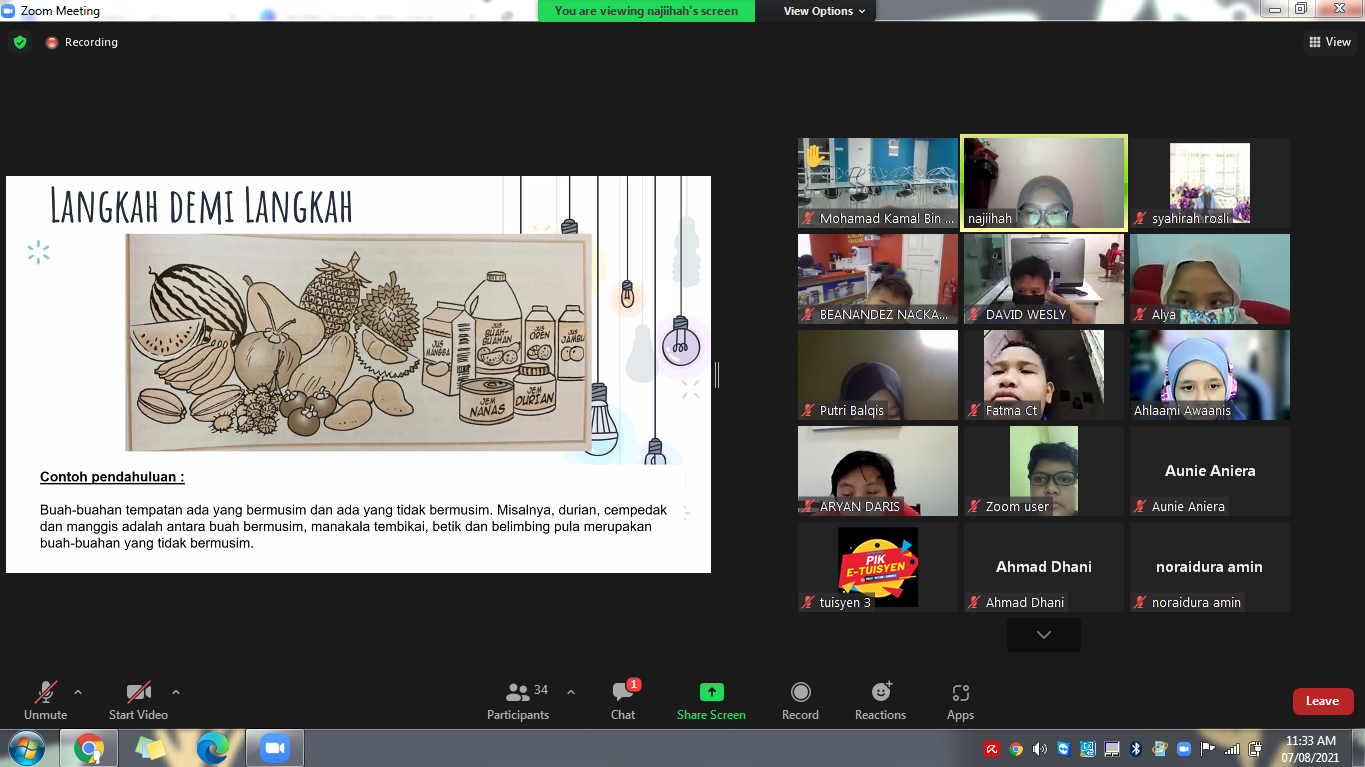Screen dimensions: 1365x767
Task: Open the View Options menu
Action: 818,11
